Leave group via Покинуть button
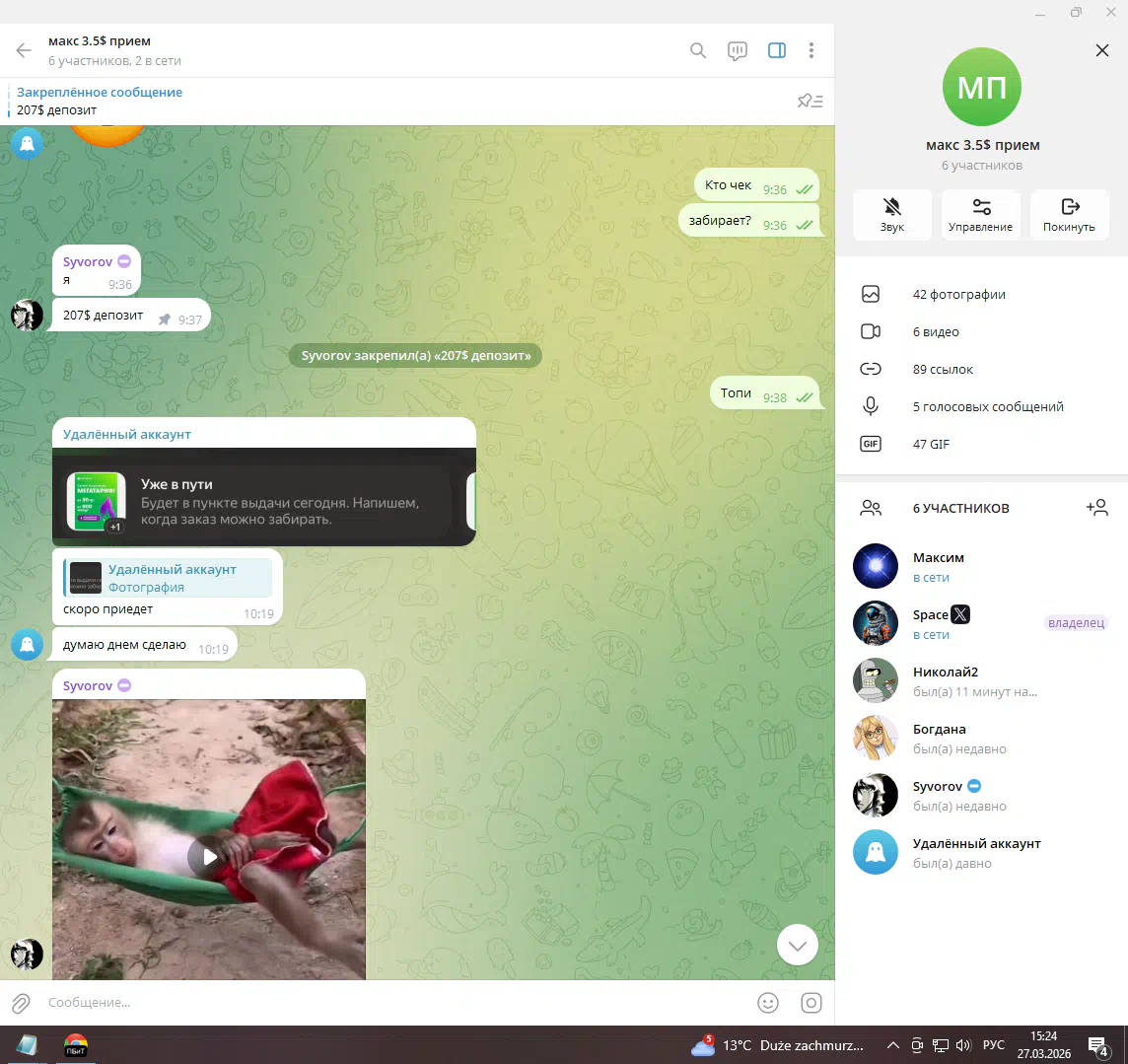Screen dimensions: 1128x1064 click(x=1069, y=214)
